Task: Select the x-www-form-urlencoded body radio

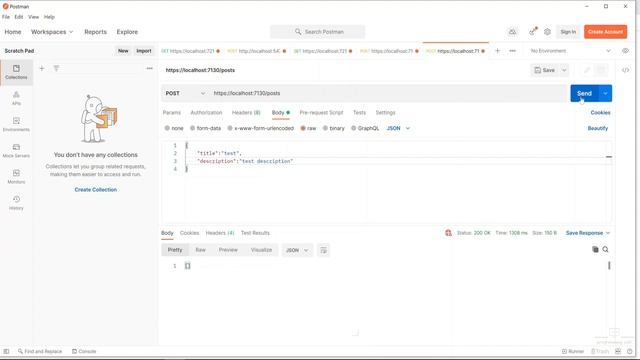Action: [x=230, y=128]
